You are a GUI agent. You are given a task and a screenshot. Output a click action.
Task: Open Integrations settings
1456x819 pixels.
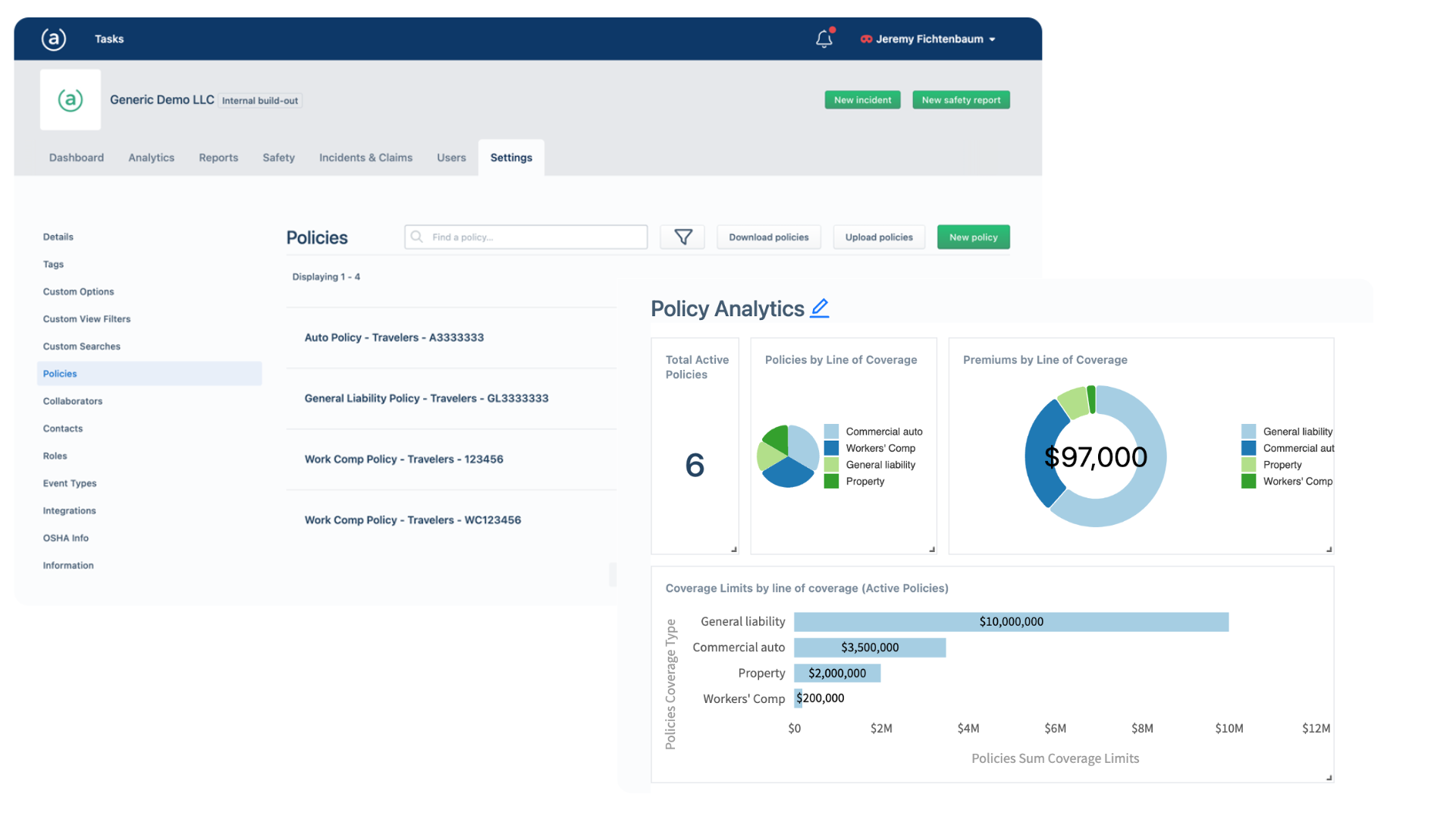tap(69, 511)
